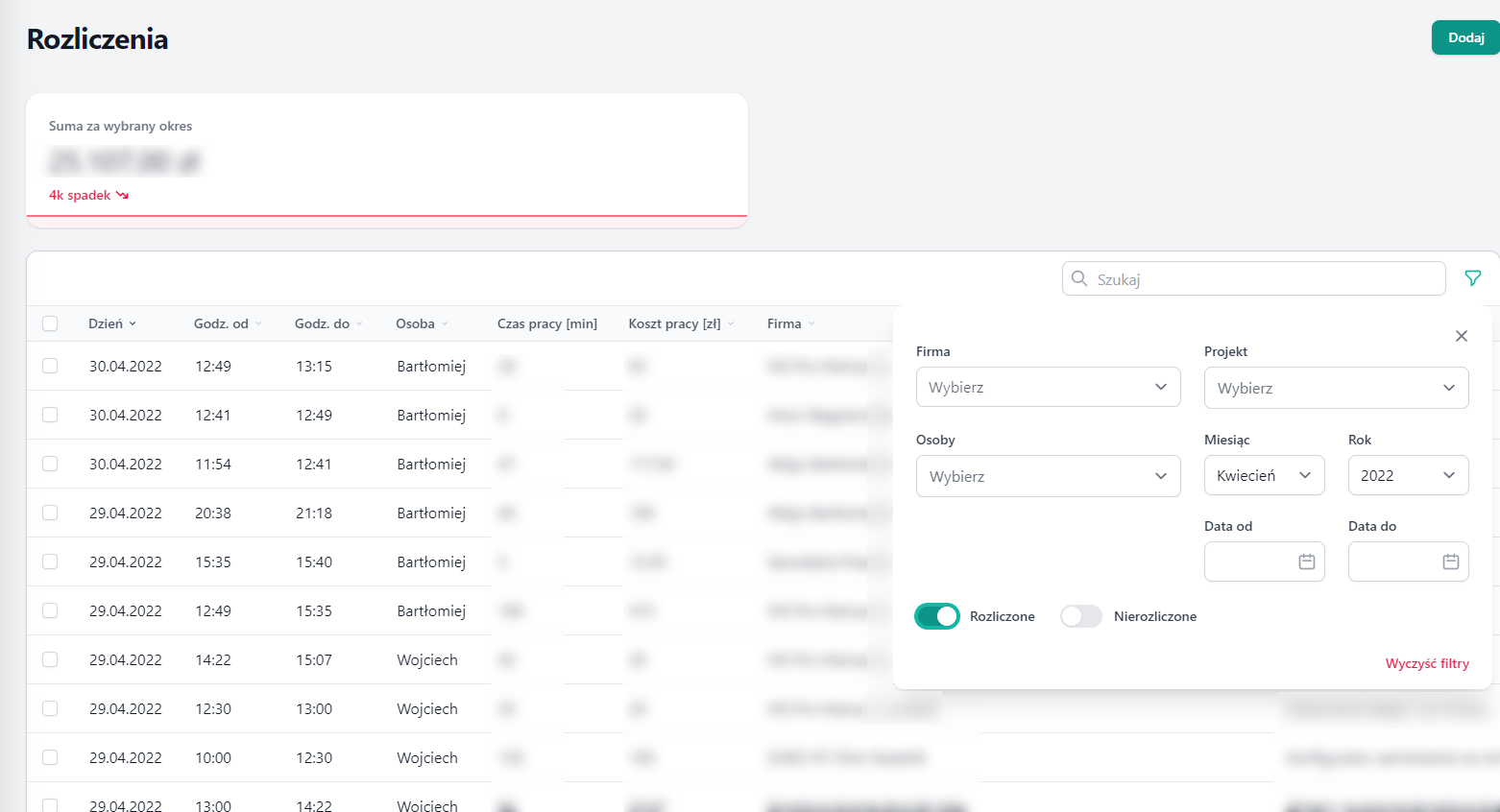Expand the Projekt Wybierz dropdown
The image size is (1500, 812).
click(1336, 387)
